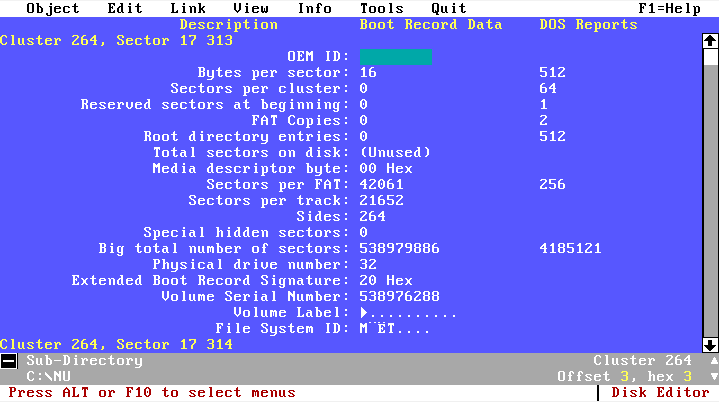Open the Tools menu
This screenshot has width=719, height=402.
coord(381,8)
